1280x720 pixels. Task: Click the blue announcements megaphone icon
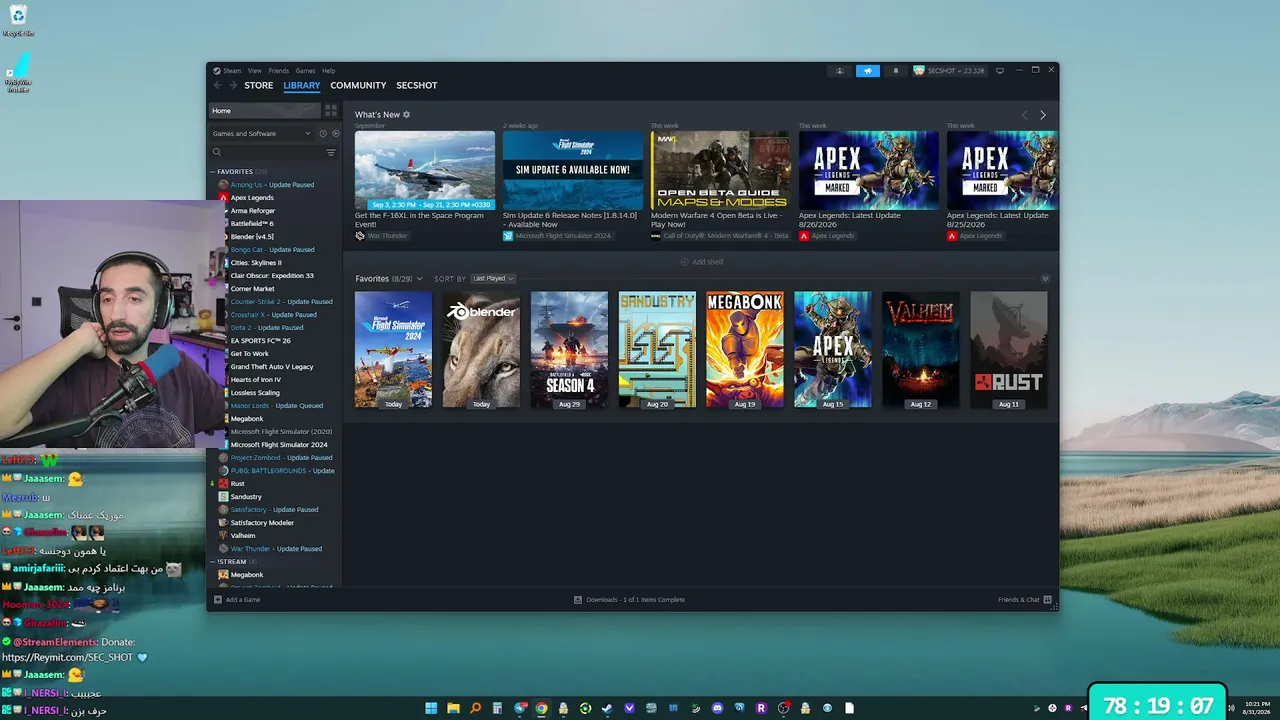coord(867,71)
